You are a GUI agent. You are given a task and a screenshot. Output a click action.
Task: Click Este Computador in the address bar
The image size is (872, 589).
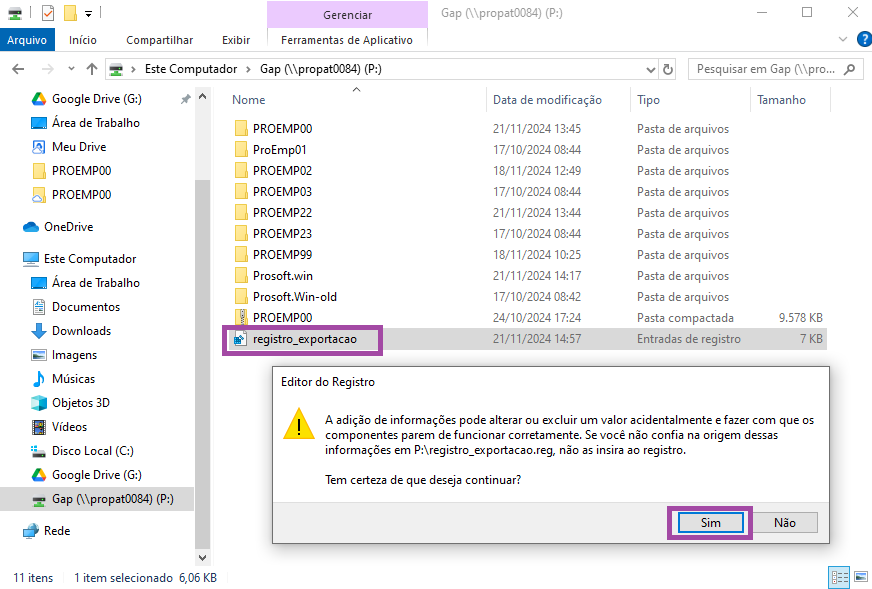[191, 69]
